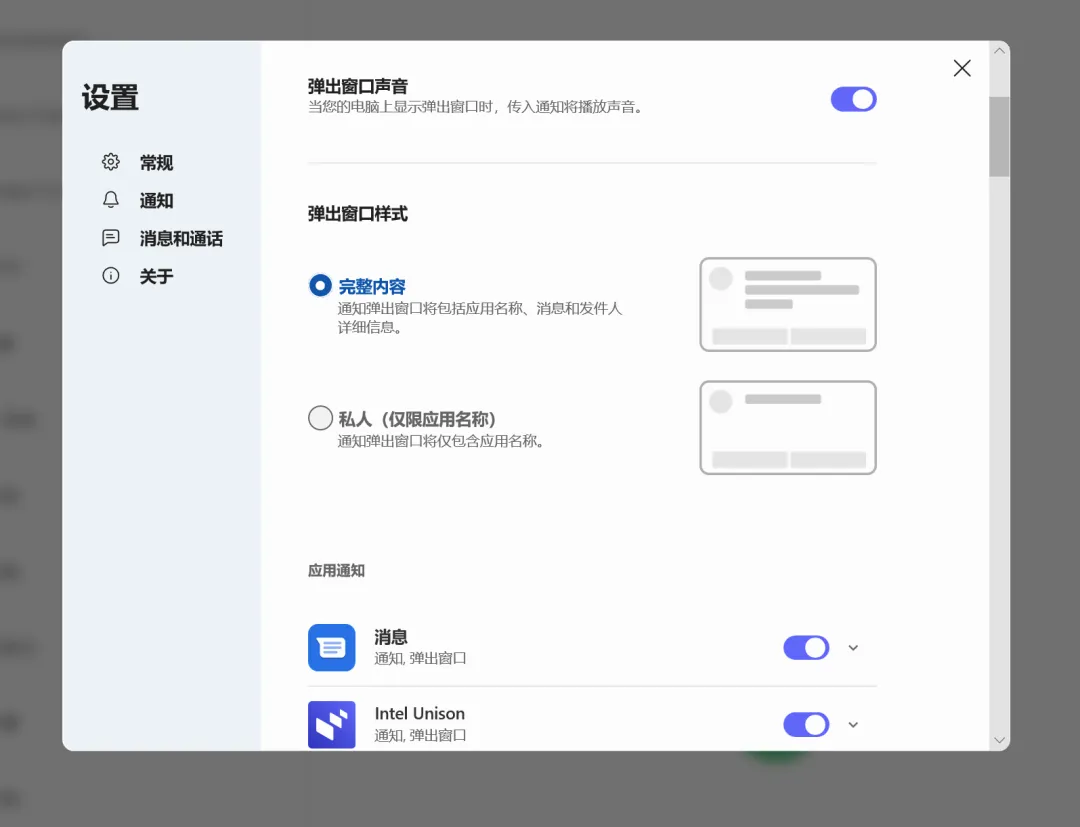Turn off the 弹出窗口声音 switch
Viewport: 1080px width, 827px height.
click(x=853, y=99)
